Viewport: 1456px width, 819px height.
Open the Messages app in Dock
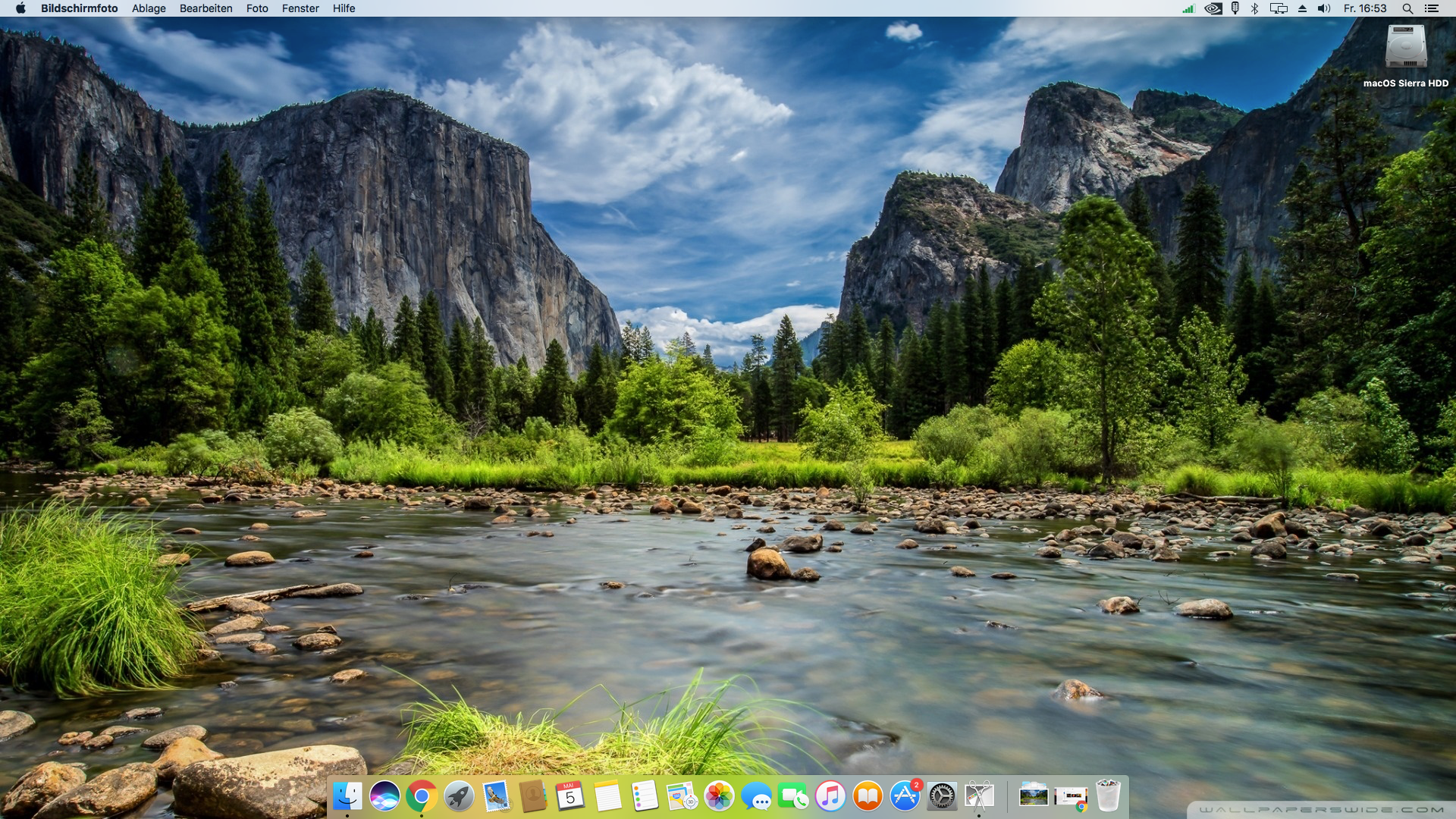coord(756,796)
